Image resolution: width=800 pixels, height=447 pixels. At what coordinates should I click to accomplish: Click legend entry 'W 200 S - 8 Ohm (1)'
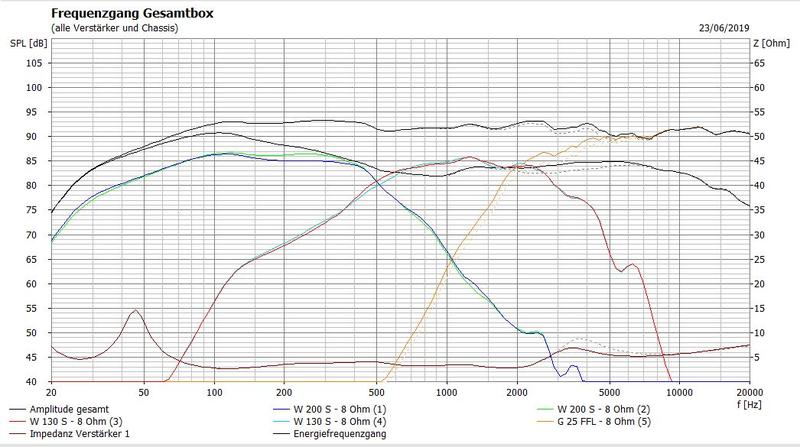(340, 409)
